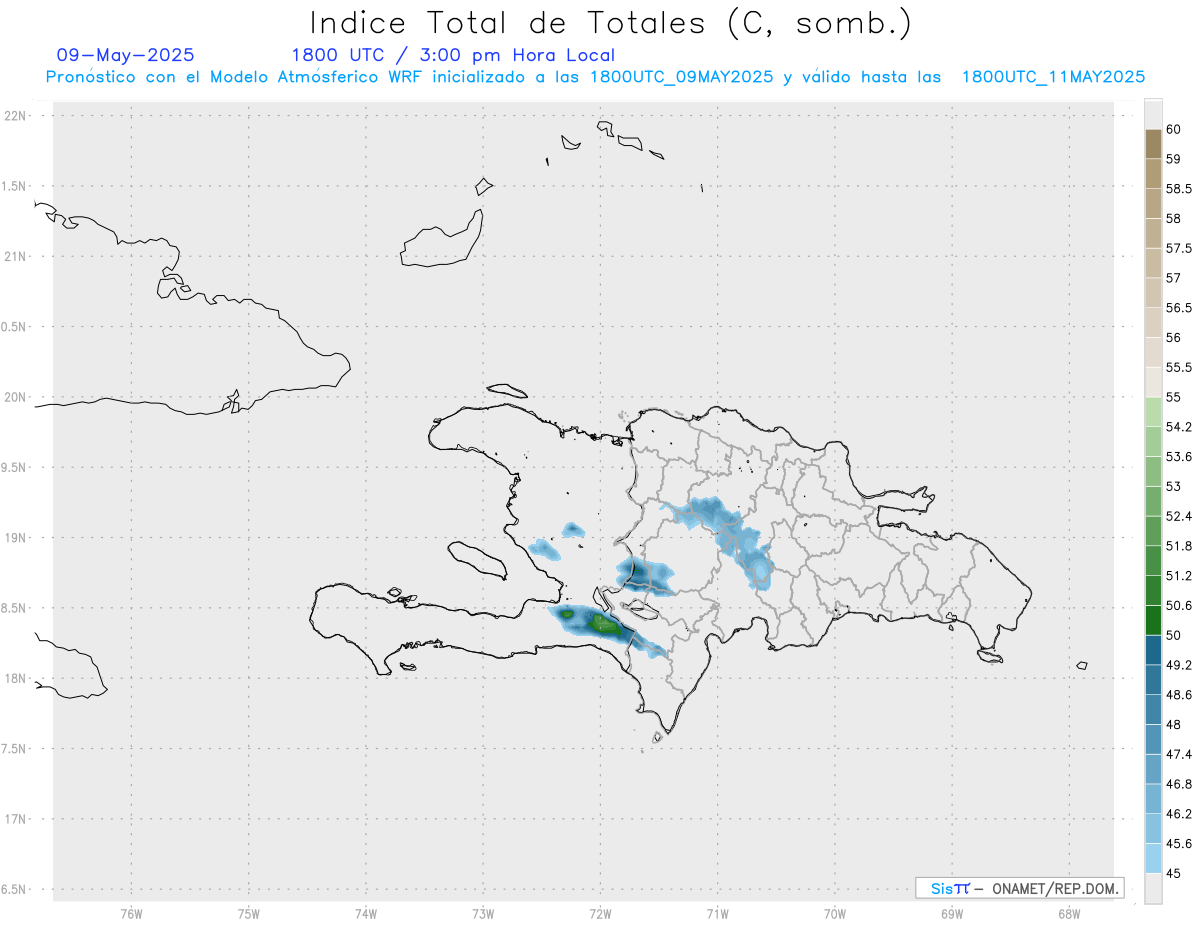Pick the lightest blue swatch between 45 and 45.6
The width and height of the screenshot is (1200, 927).
(1153, 858)
